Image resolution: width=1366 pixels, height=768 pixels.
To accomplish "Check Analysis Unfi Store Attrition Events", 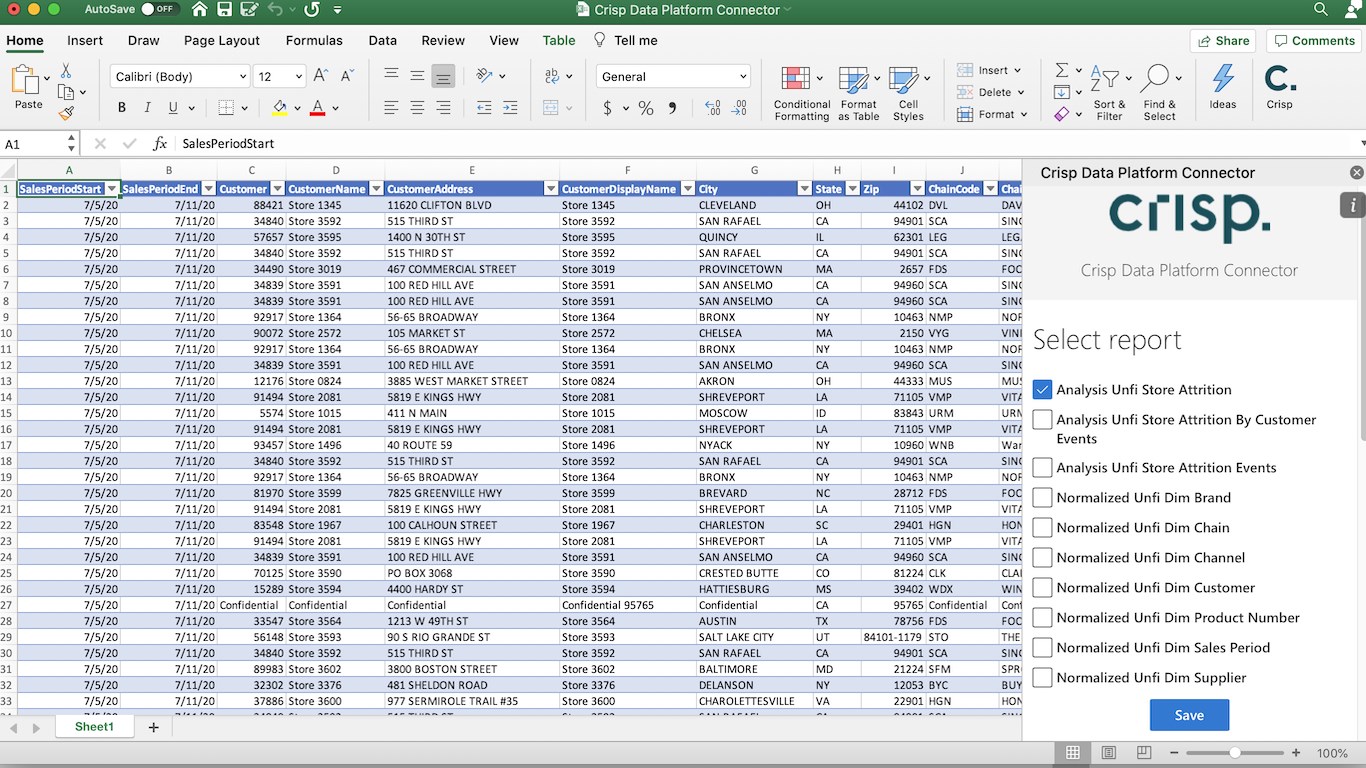I will (x=1042, y=467).
